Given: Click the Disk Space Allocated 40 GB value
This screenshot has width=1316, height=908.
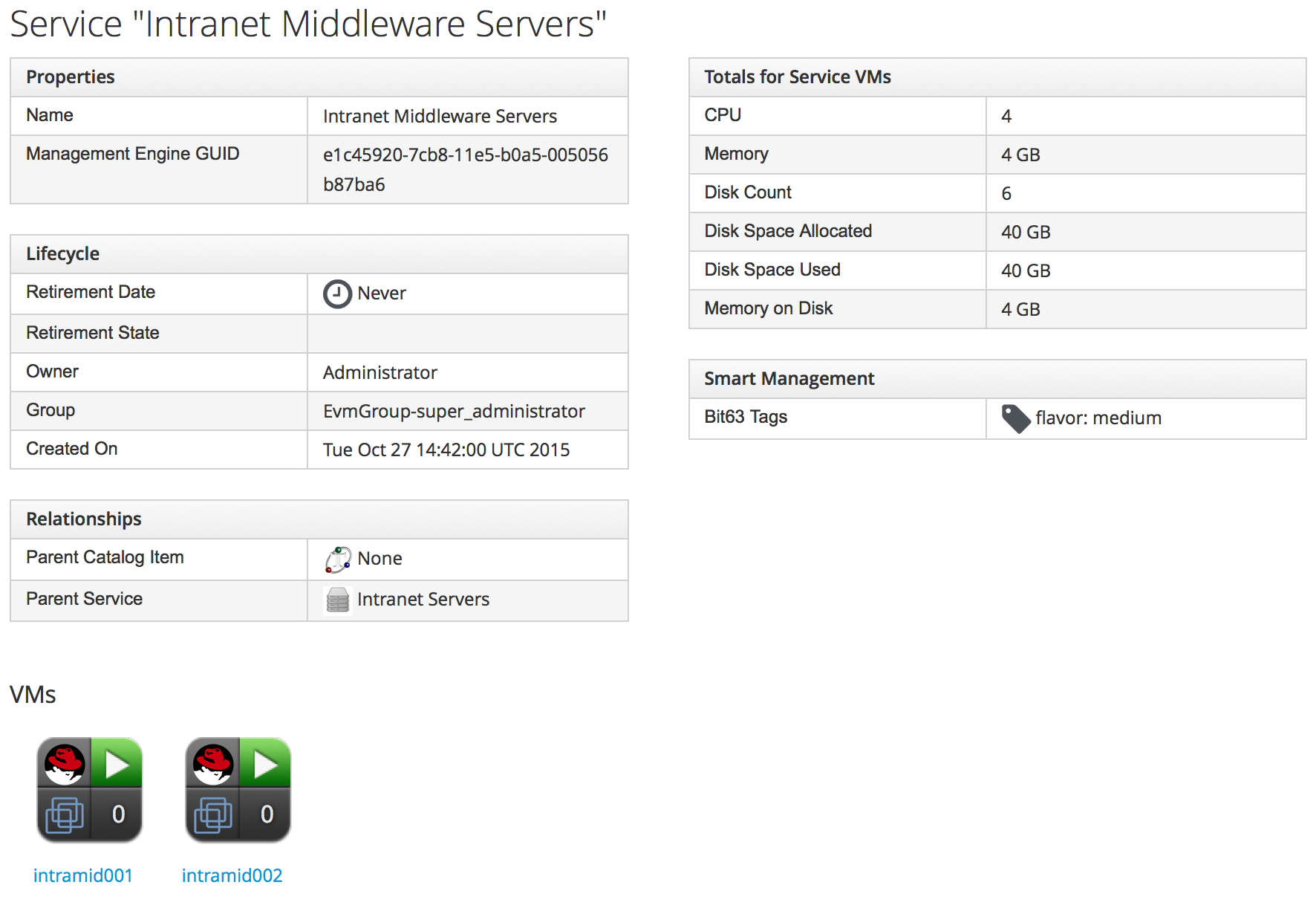Looking at the screenshot, I should point(1026,233).
